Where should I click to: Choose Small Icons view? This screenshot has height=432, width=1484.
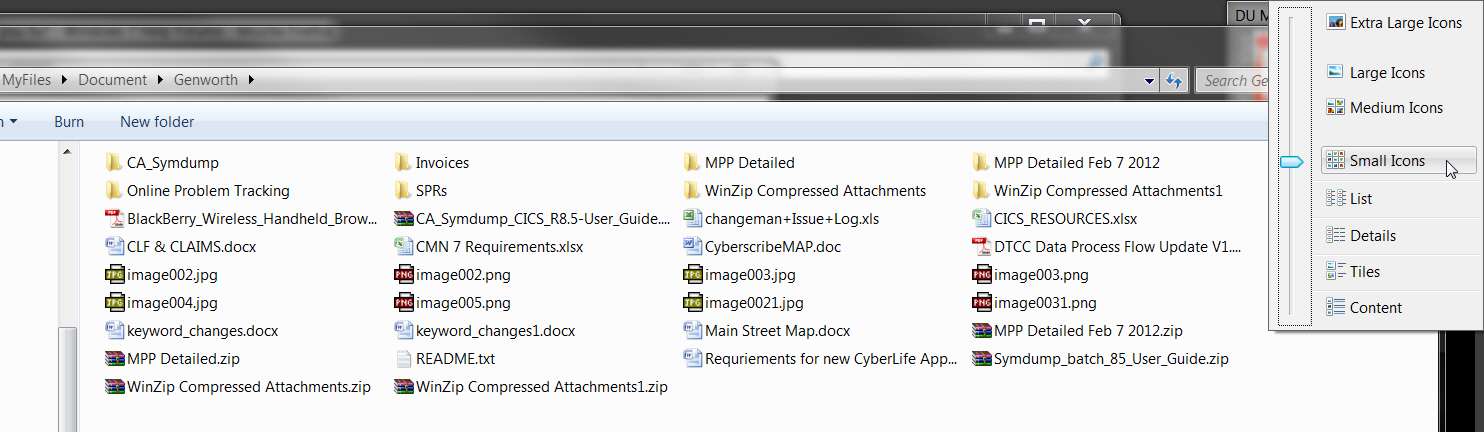[1398, 160]
